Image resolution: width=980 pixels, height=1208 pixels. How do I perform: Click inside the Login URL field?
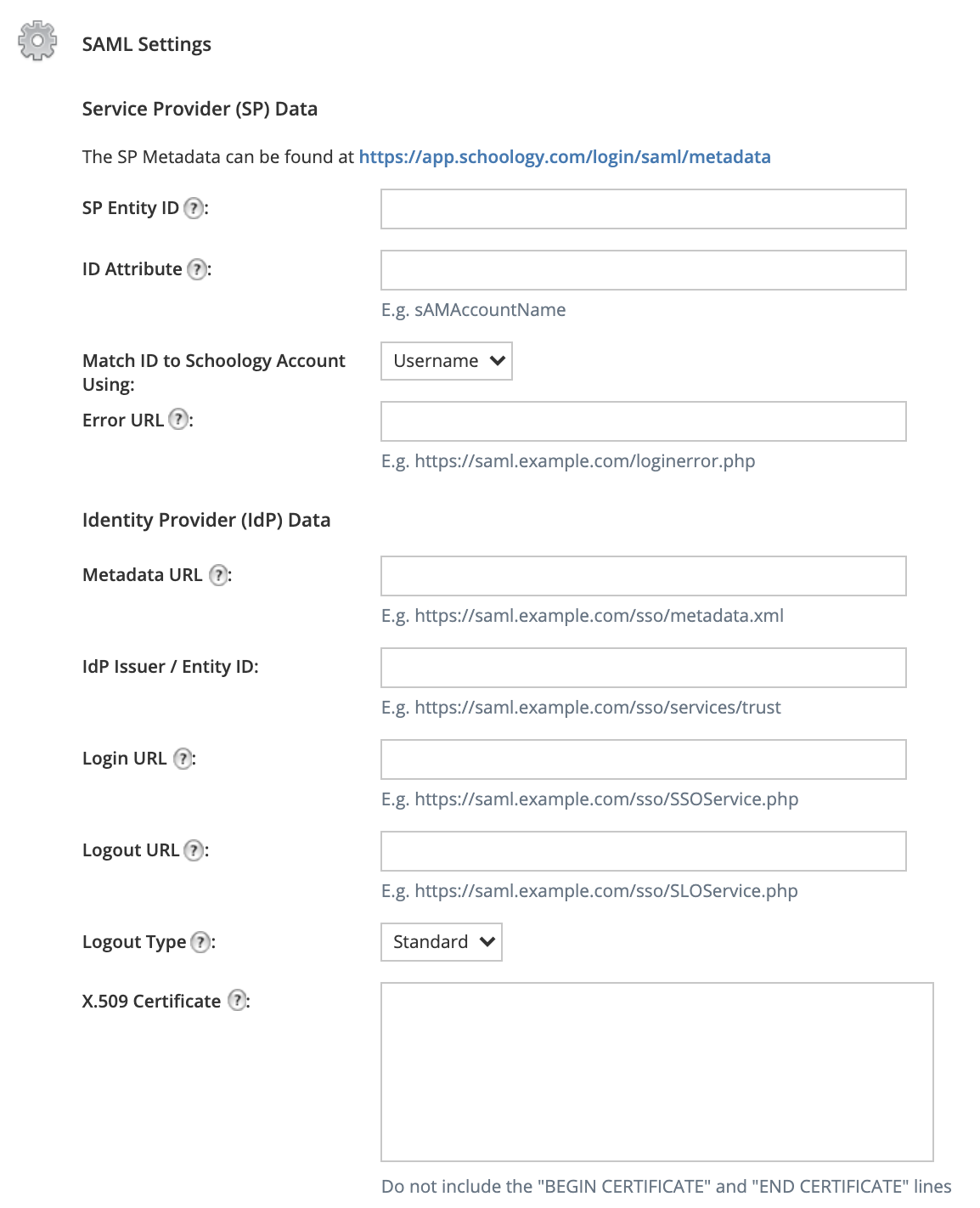coord(643,759)
